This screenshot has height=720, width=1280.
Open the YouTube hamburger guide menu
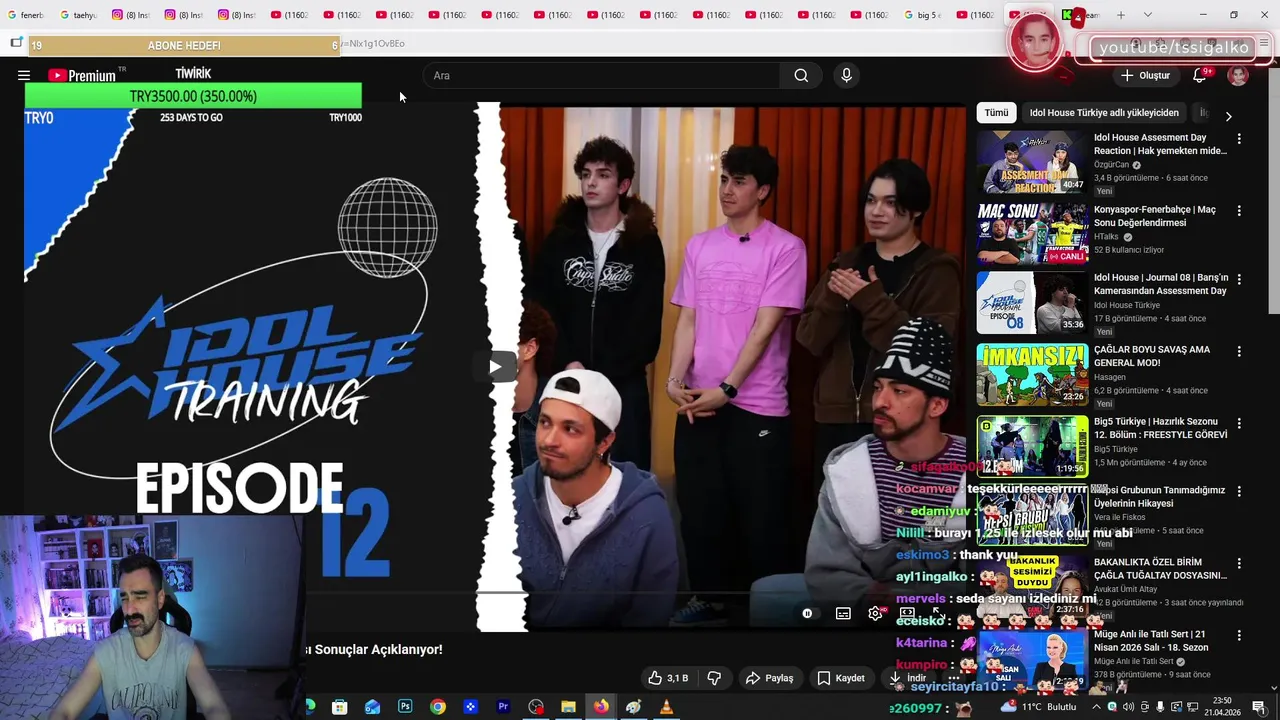click(24, 75)
